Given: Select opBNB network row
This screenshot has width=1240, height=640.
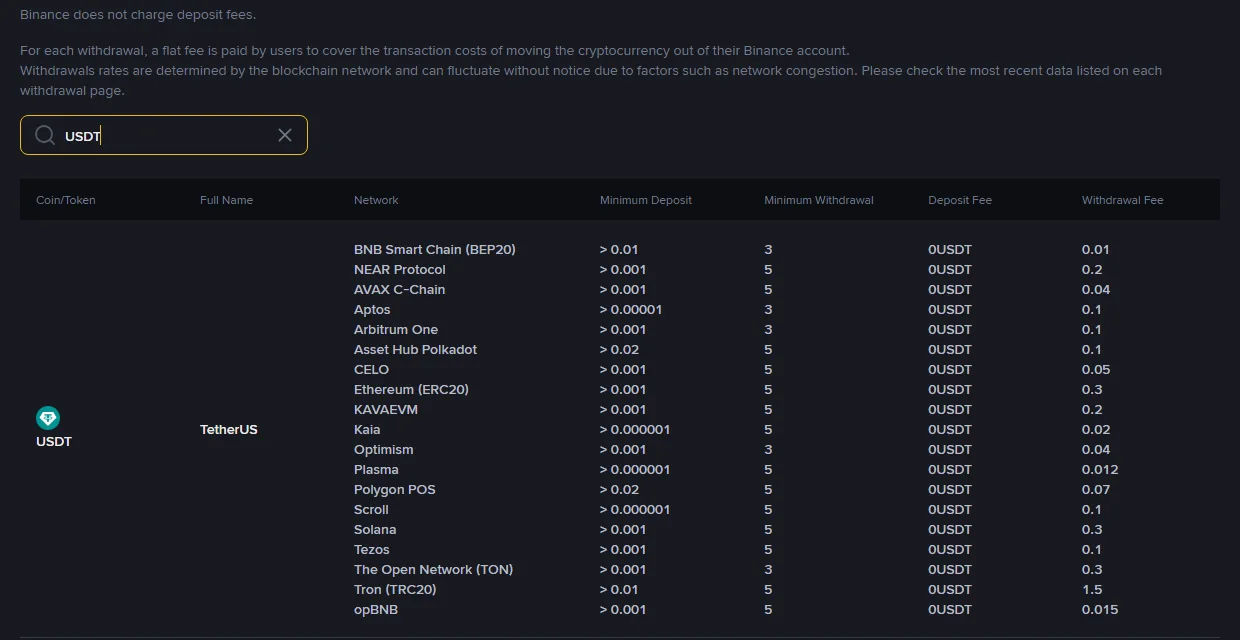Looking at the screenshot, I should click(x=374, y=609).
